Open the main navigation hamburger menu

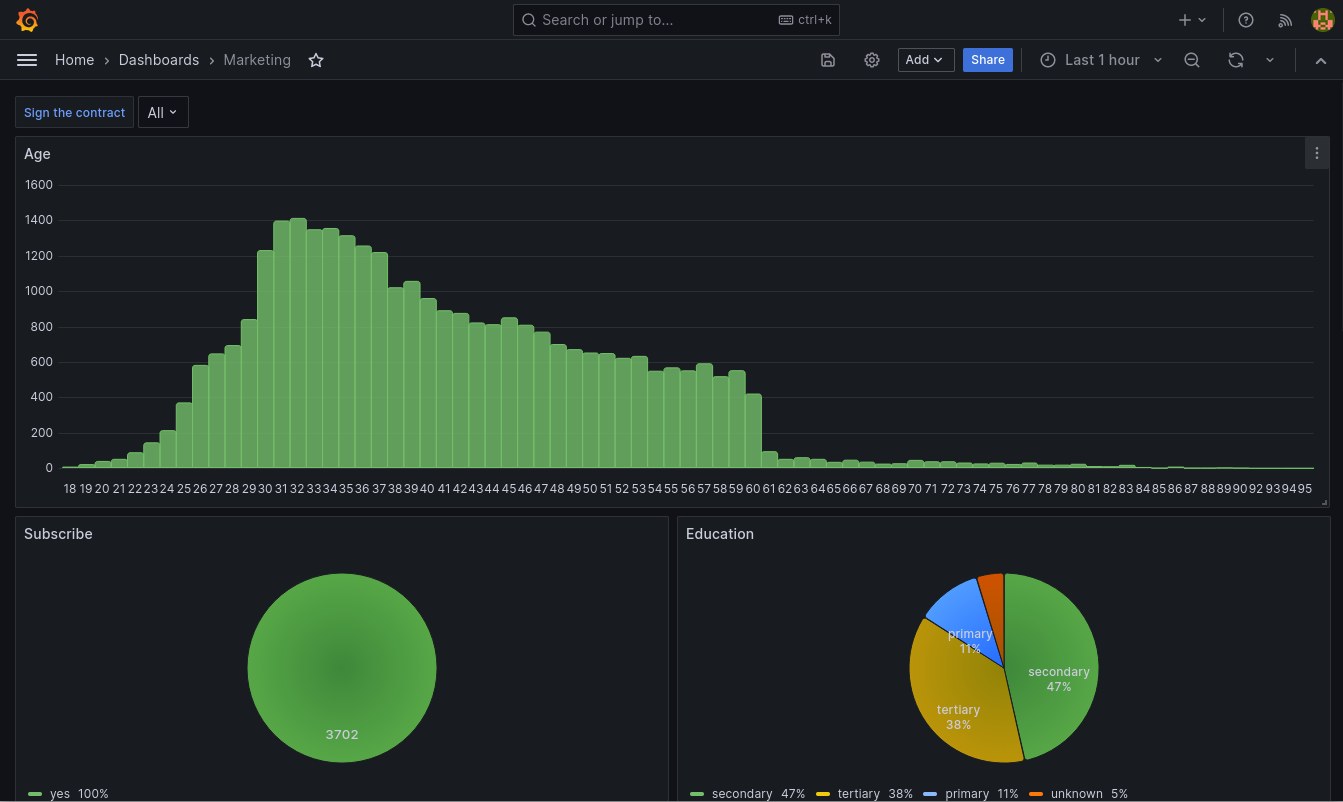point(27,60)
